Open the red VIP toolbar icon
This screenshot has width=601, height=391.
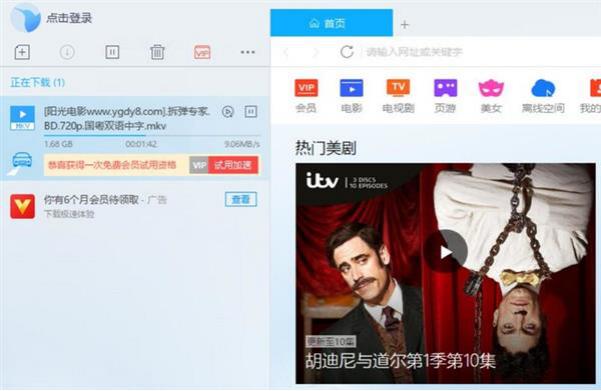tap(202, 52)
